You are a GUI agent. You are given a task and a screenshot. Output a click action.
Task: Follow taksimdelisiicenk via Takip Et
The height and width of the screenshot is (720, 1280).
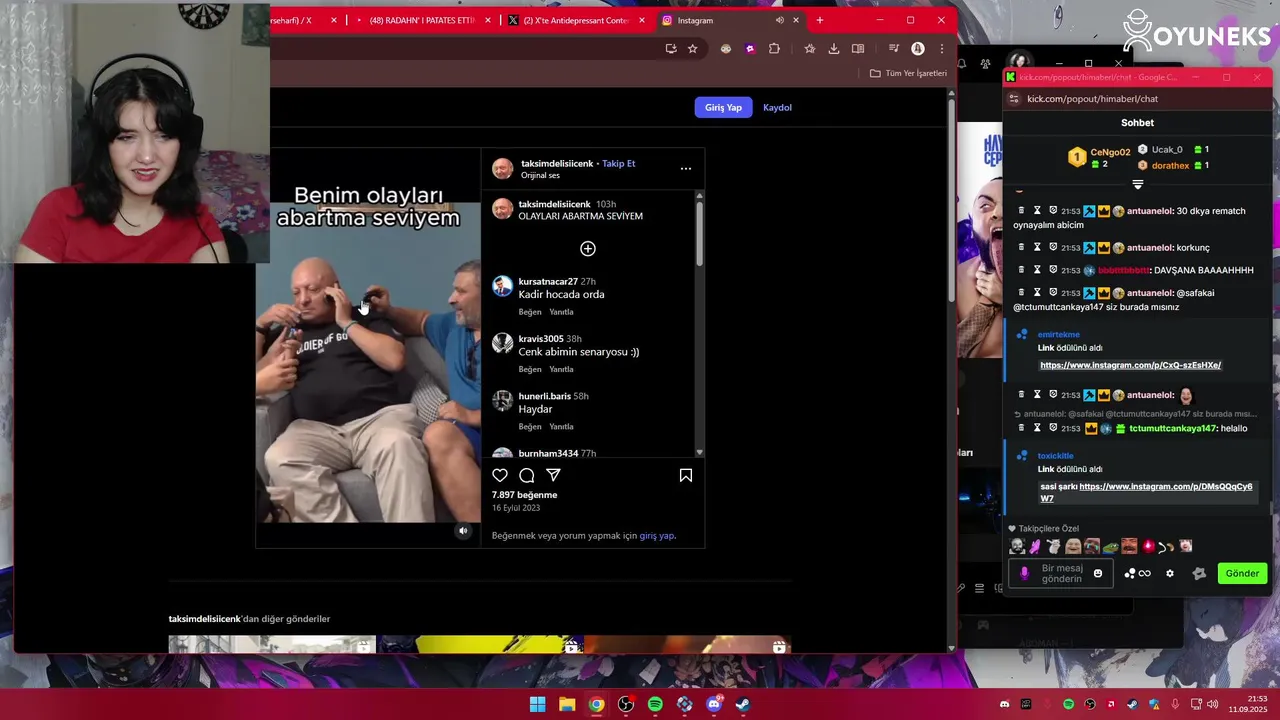pos(618,164)
